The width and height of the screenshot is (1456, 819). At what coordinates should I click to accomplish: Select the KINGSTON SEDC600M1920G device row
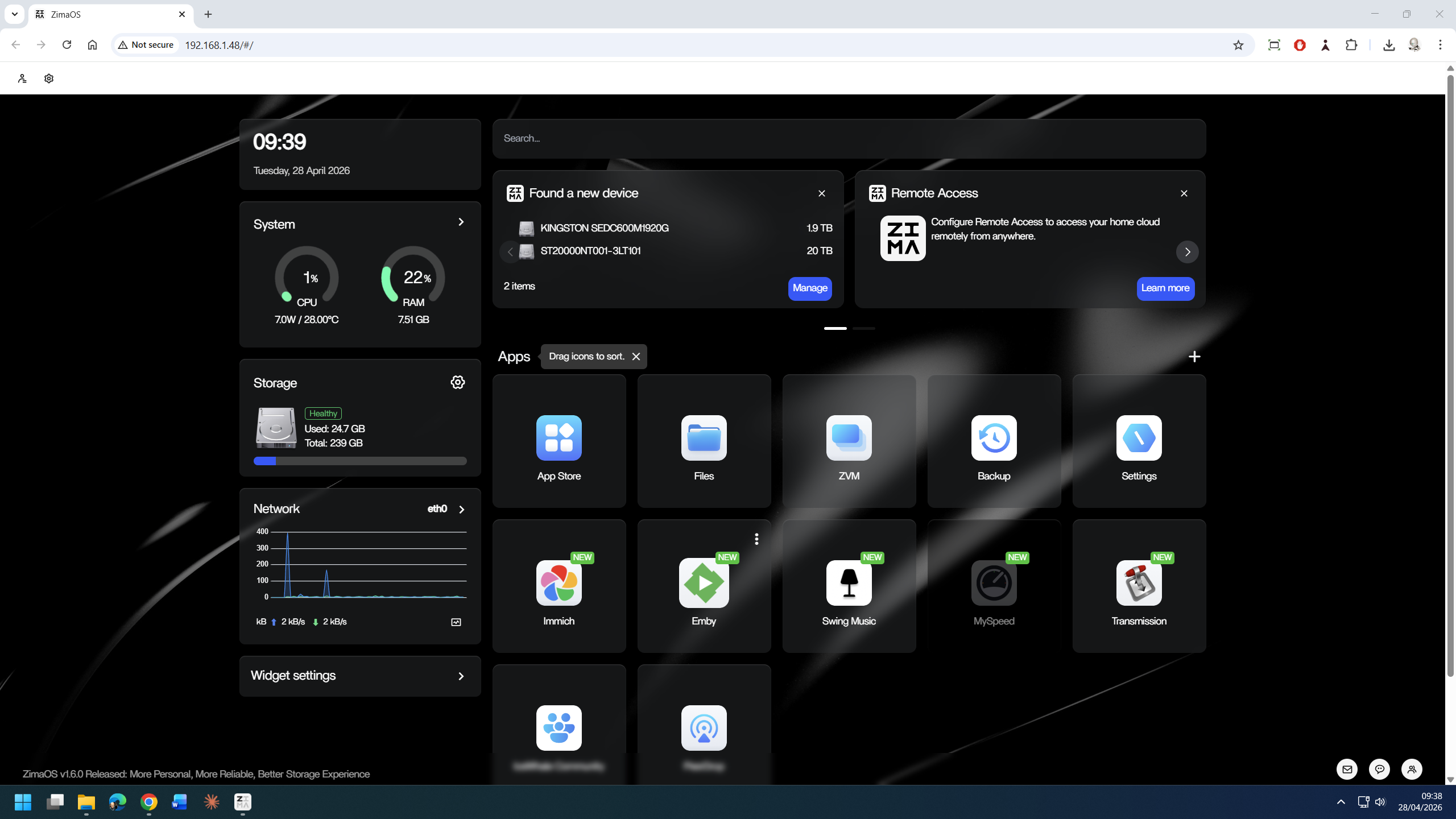click(676, 228)
